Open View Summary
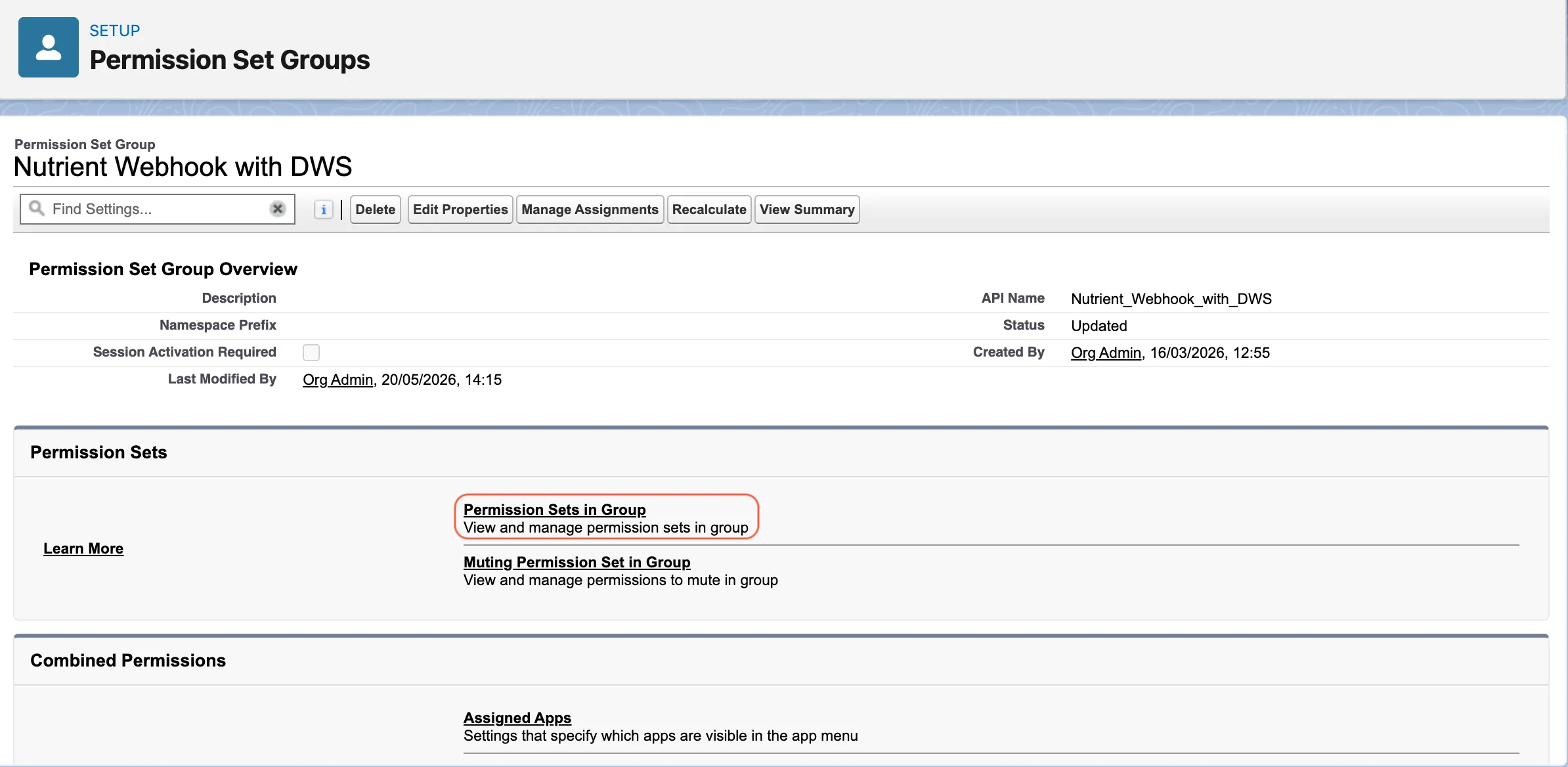Viewport: 1568px width, 767px height. 807,209
